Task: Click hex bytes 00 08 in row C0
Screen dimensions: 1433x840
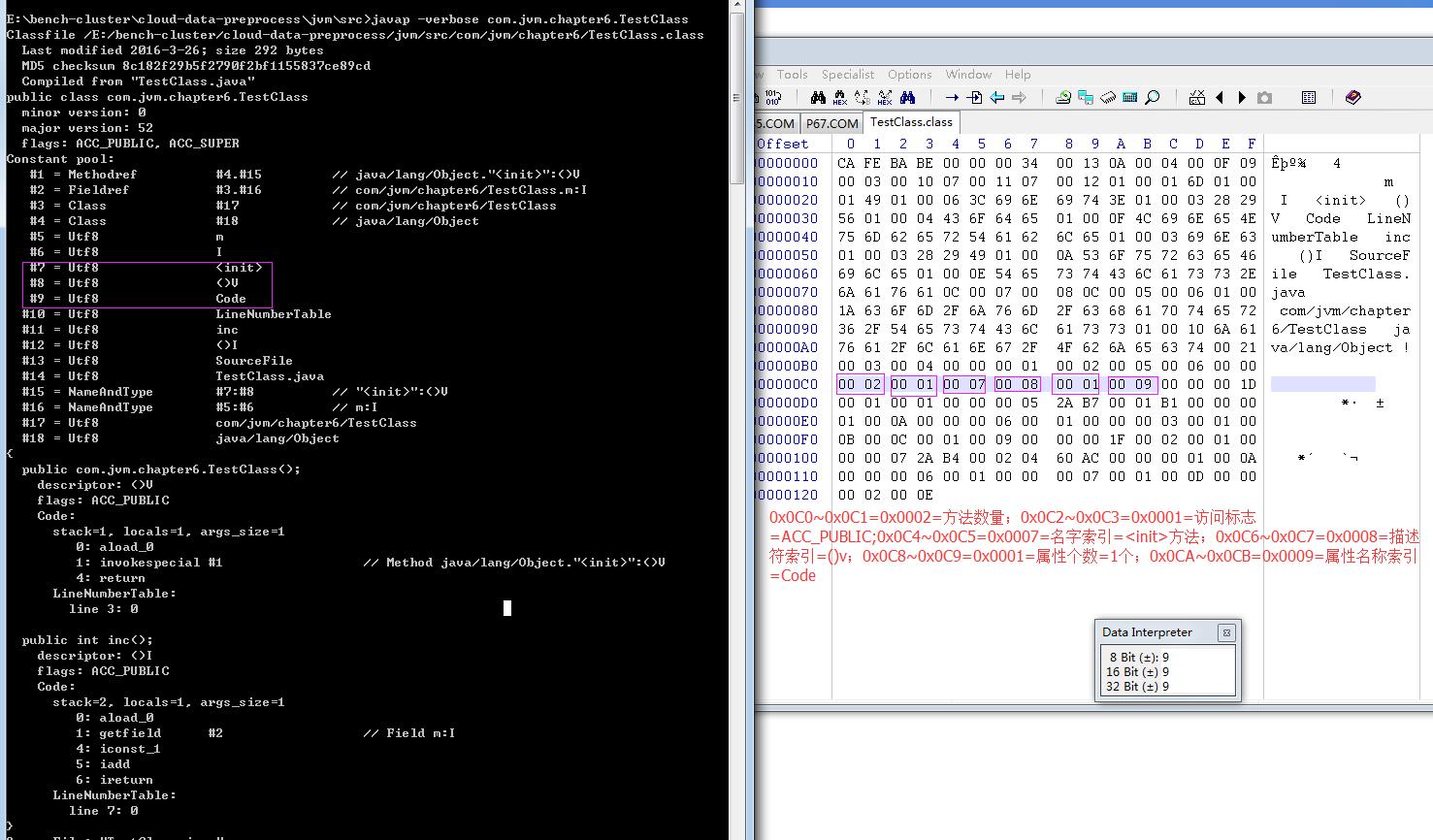Action: click(1017, 384)
